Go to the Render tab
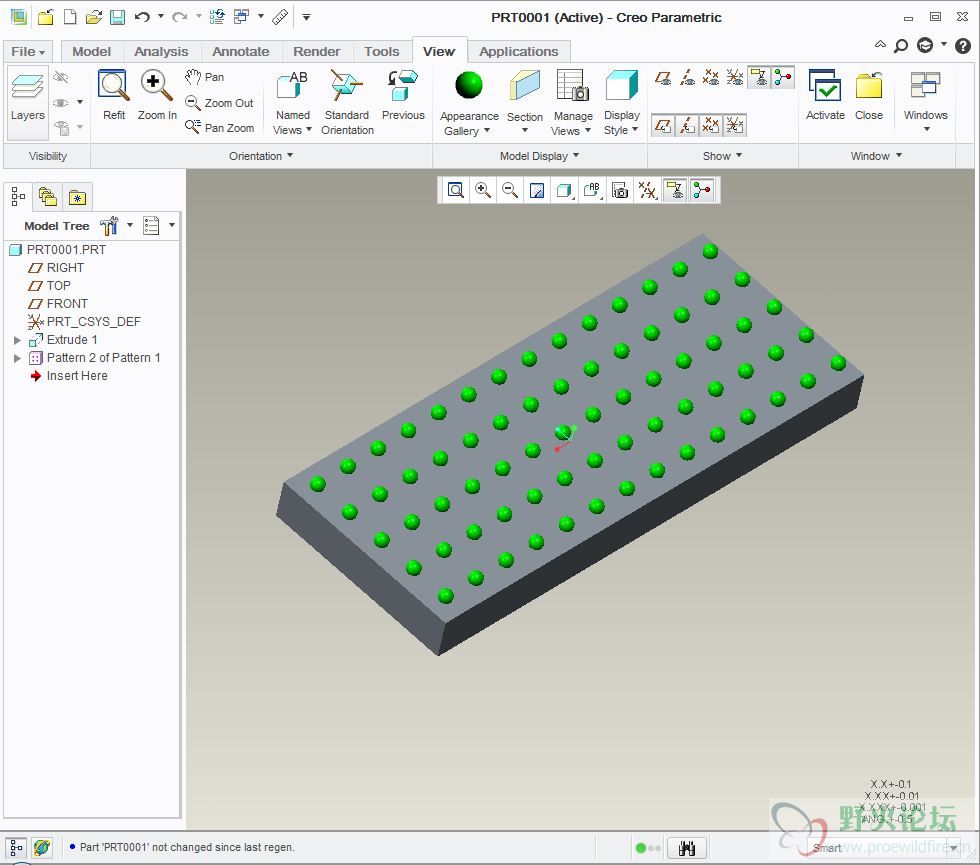This screenshot has height=865, width=980. pyautogui.click(x=317, y=51)
